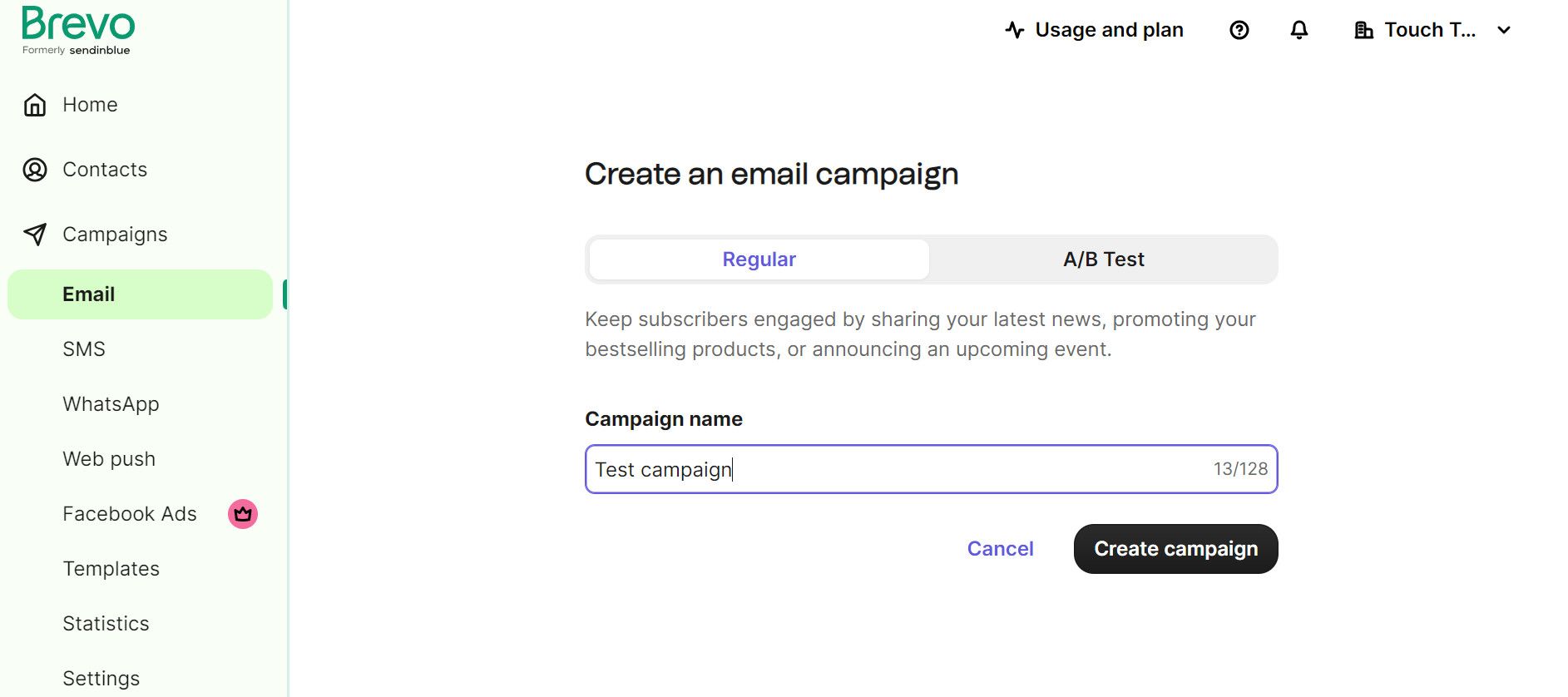Screen dimensions: 1568x697
Task: Open the help question mark icon
Action: (x=1239, y=30)
